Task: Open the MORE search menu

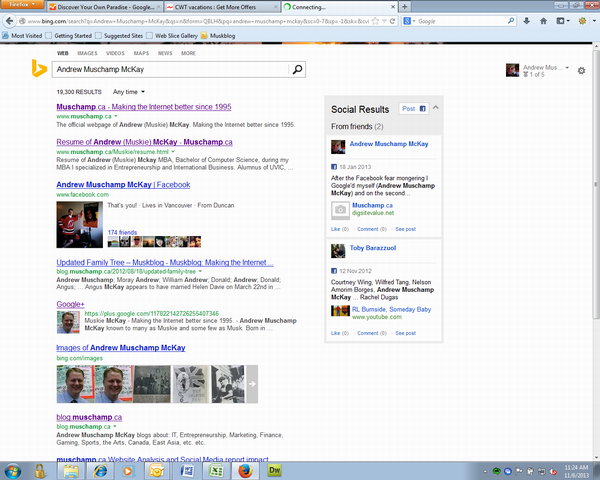Action: point(188,53)
